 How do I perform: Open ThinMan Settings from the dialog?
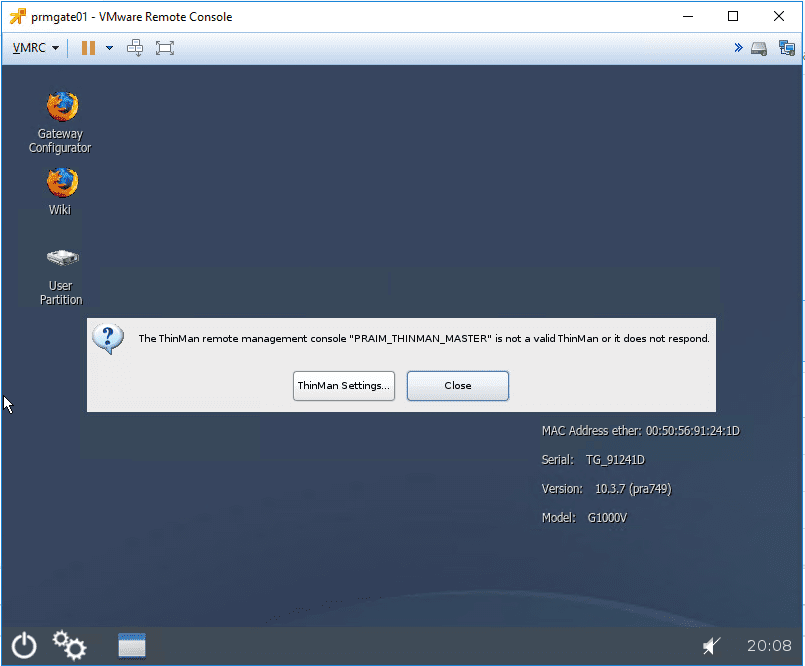pos(343,385)
